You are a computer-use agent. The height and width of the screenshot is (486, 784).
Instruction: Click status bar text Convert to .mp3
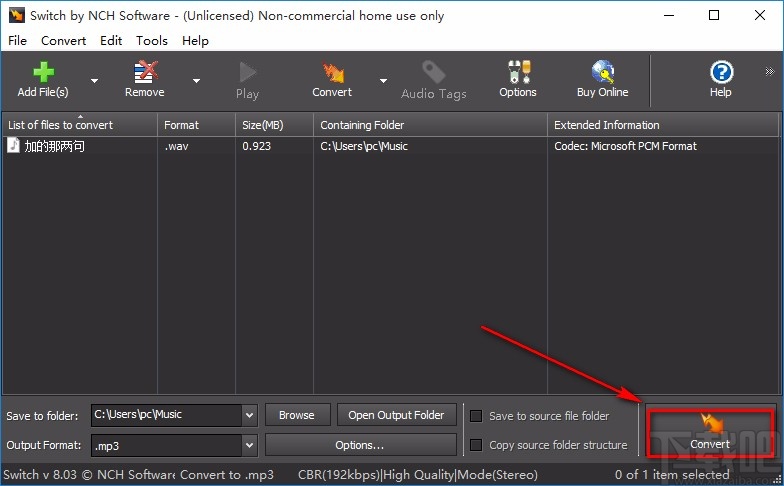click(x=227, y=475)
